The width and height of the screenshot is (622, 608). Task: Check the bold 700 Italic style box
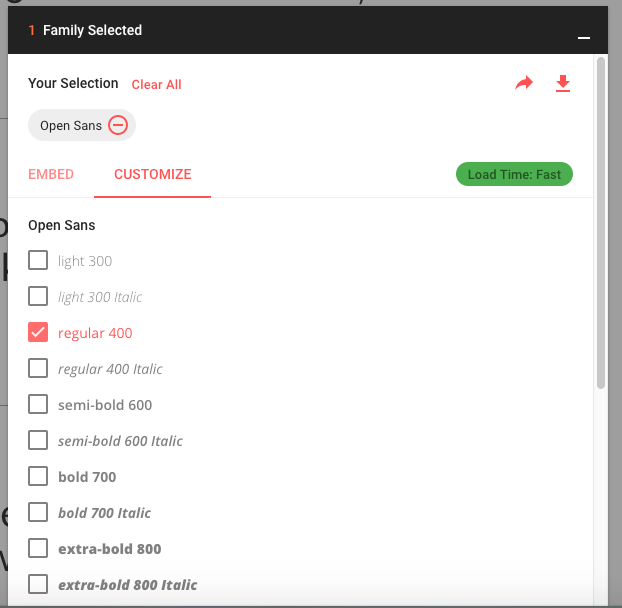(38, 512)
